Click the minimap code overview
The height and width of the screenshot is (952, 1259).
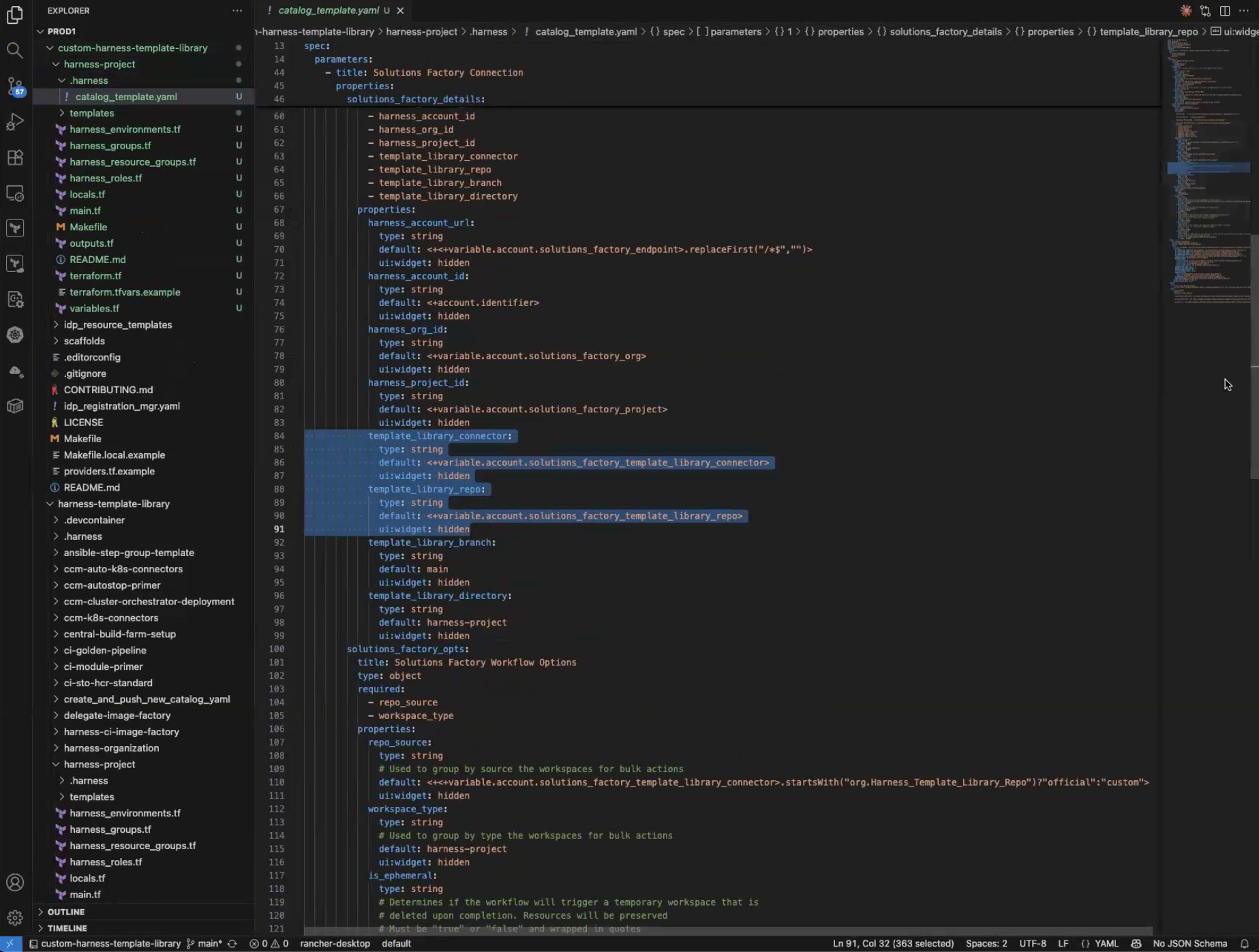pyautogui.click(x=1208, y=170)
